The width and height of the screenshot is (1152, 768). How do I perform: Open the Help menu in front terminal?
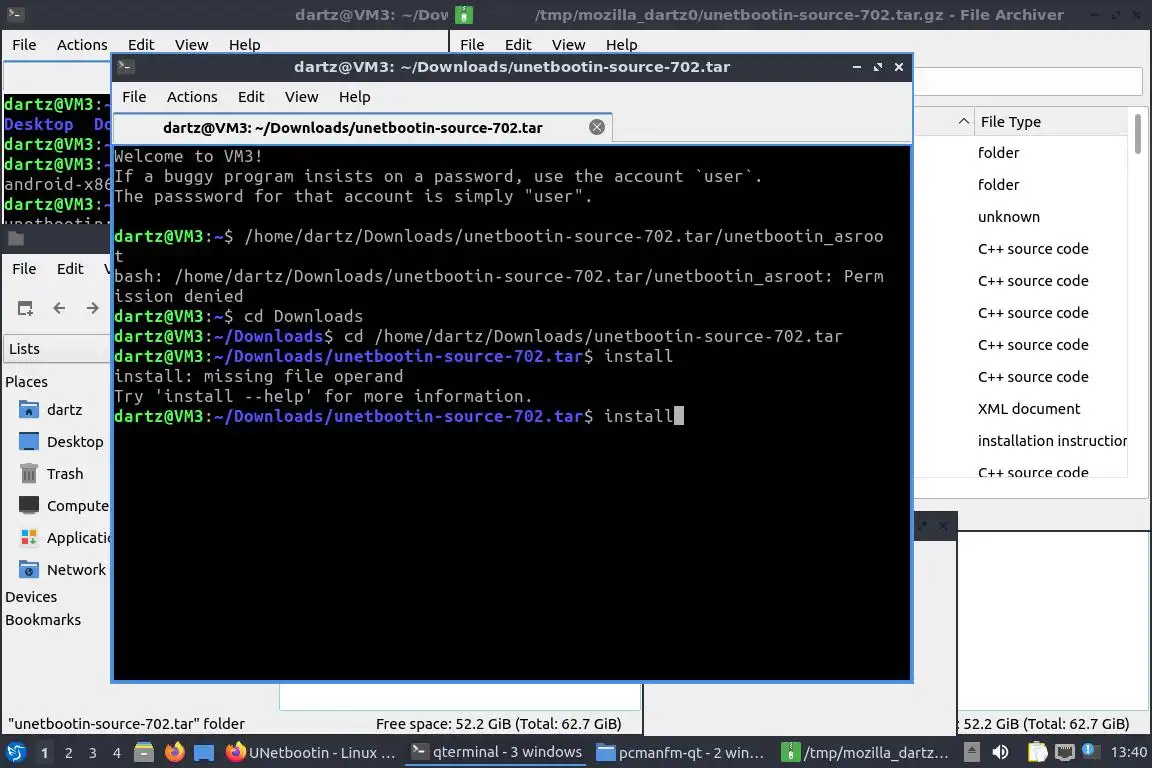pos(354,97)
